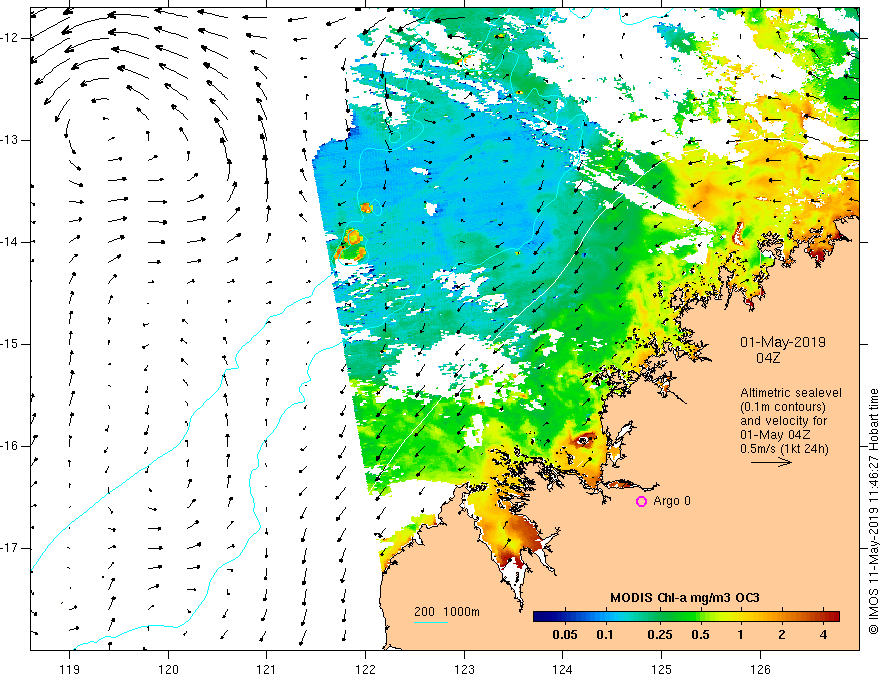
Task: Click the 0.1 colorbar tick label
Action: pos(605,635)
